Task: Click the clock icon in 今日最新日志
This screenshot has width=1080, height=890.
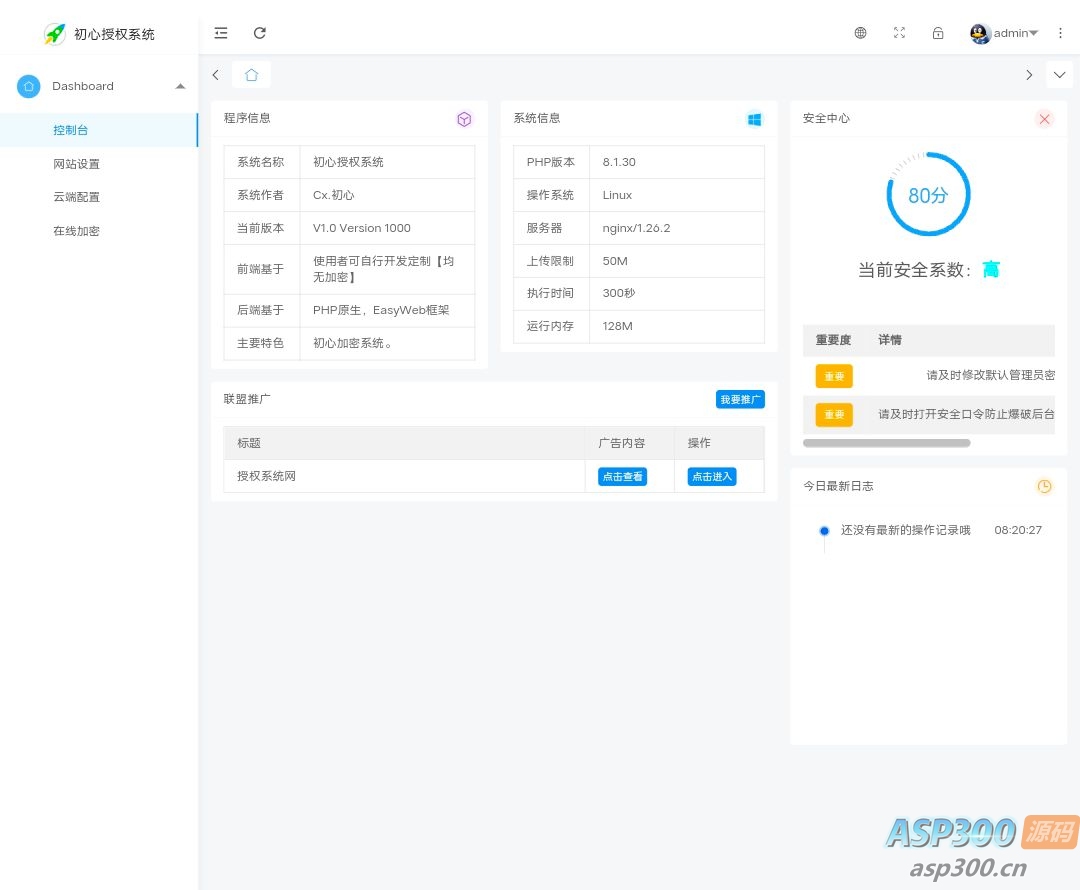Action: [x=1044, y=486]
